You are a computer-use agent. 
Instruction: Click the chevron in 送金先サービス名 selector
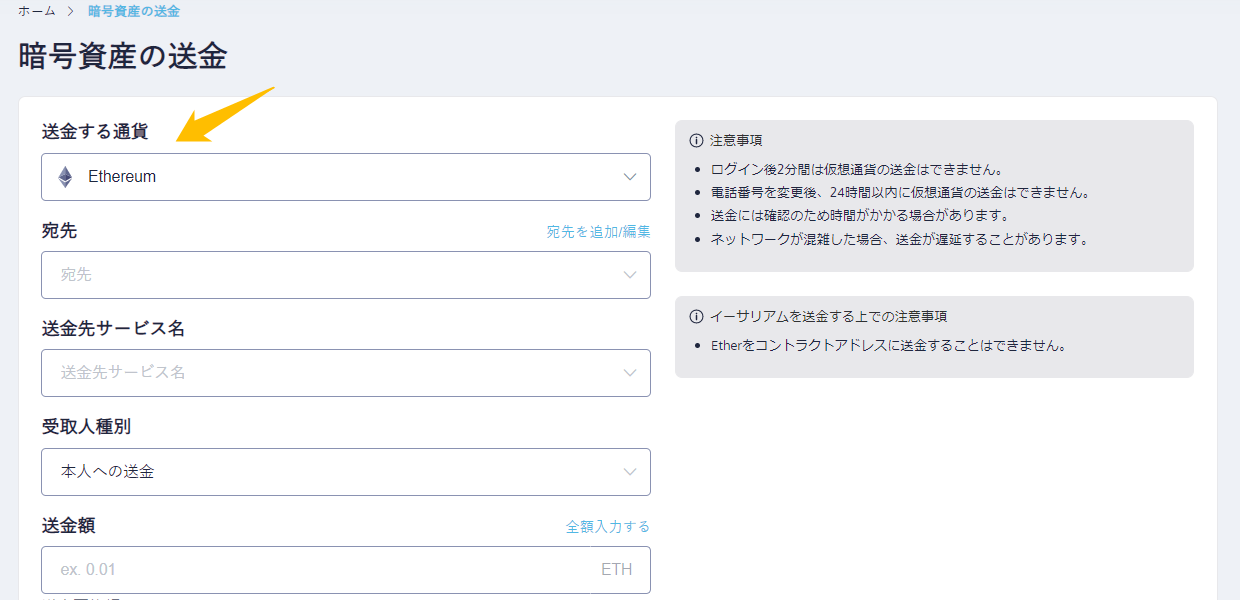(630, 373)
